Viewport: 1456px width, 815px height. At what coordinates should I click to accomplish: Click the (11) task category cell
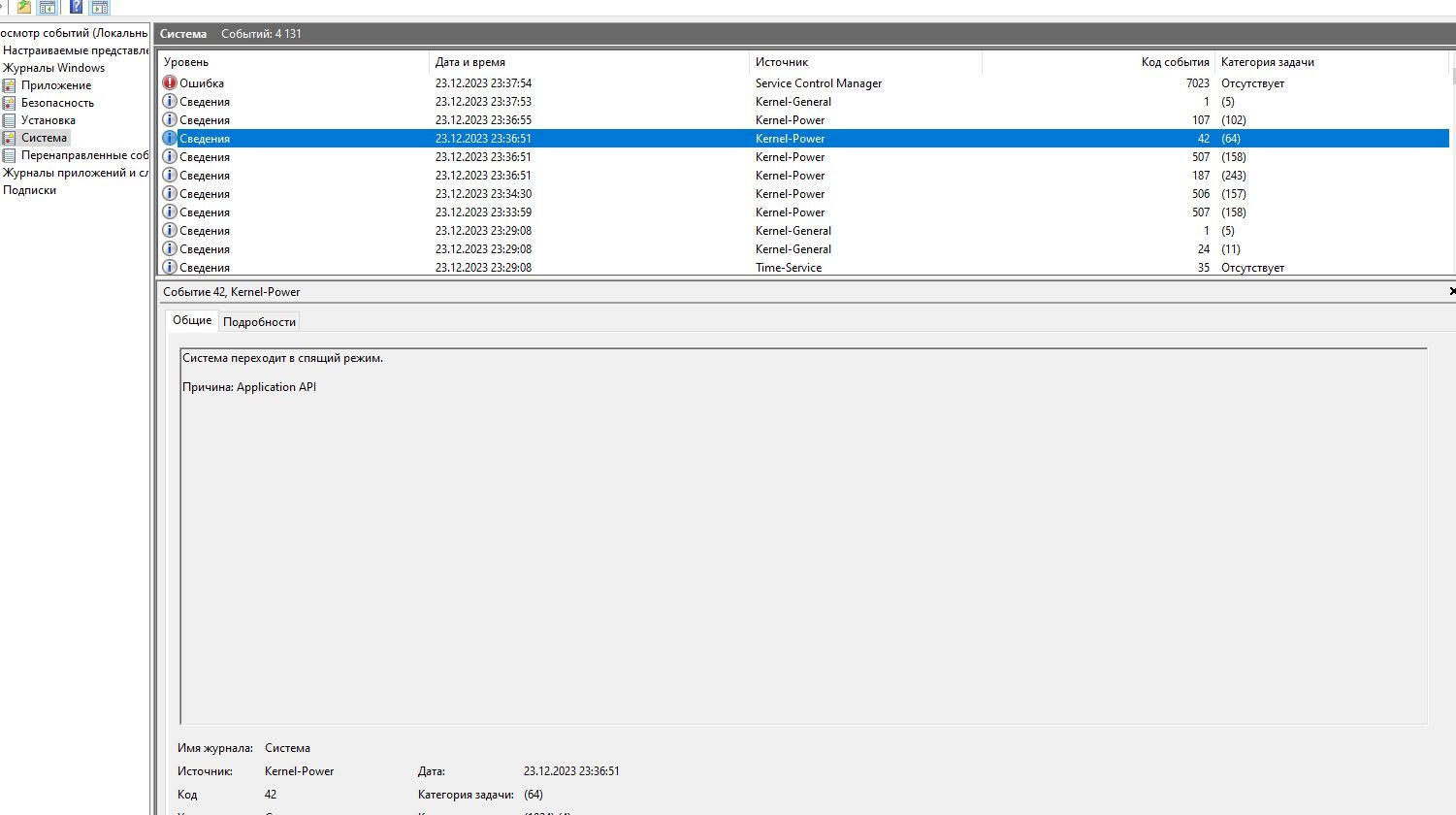1231,249
